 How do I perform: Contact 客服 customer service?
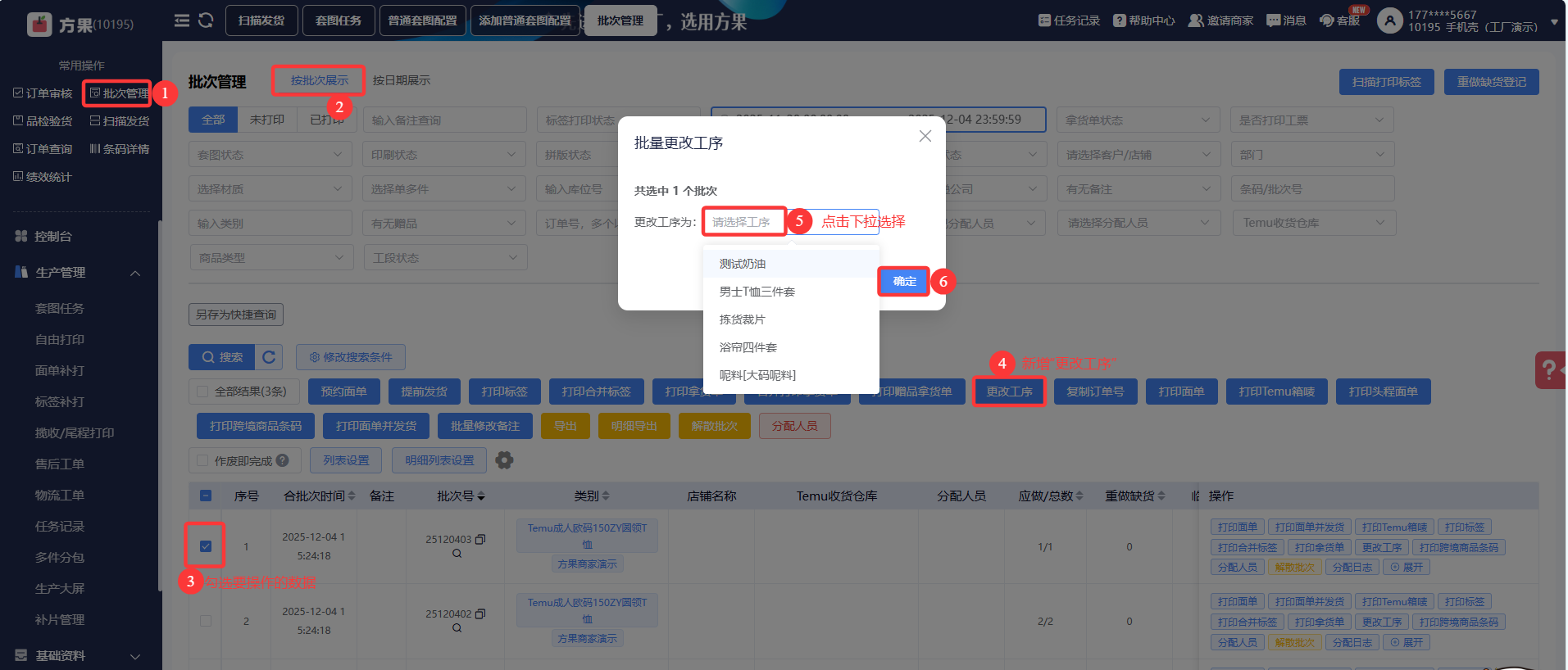(1339, 20)
